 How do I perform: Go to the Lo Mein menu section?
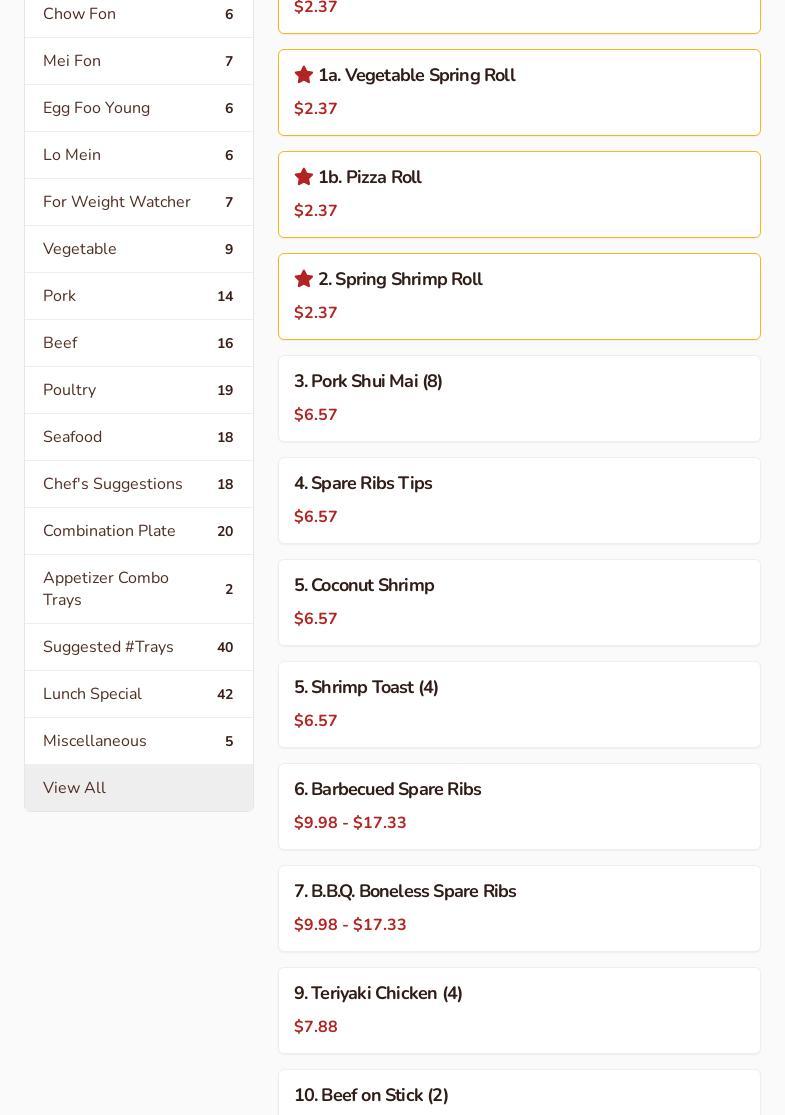coord(138,155)
